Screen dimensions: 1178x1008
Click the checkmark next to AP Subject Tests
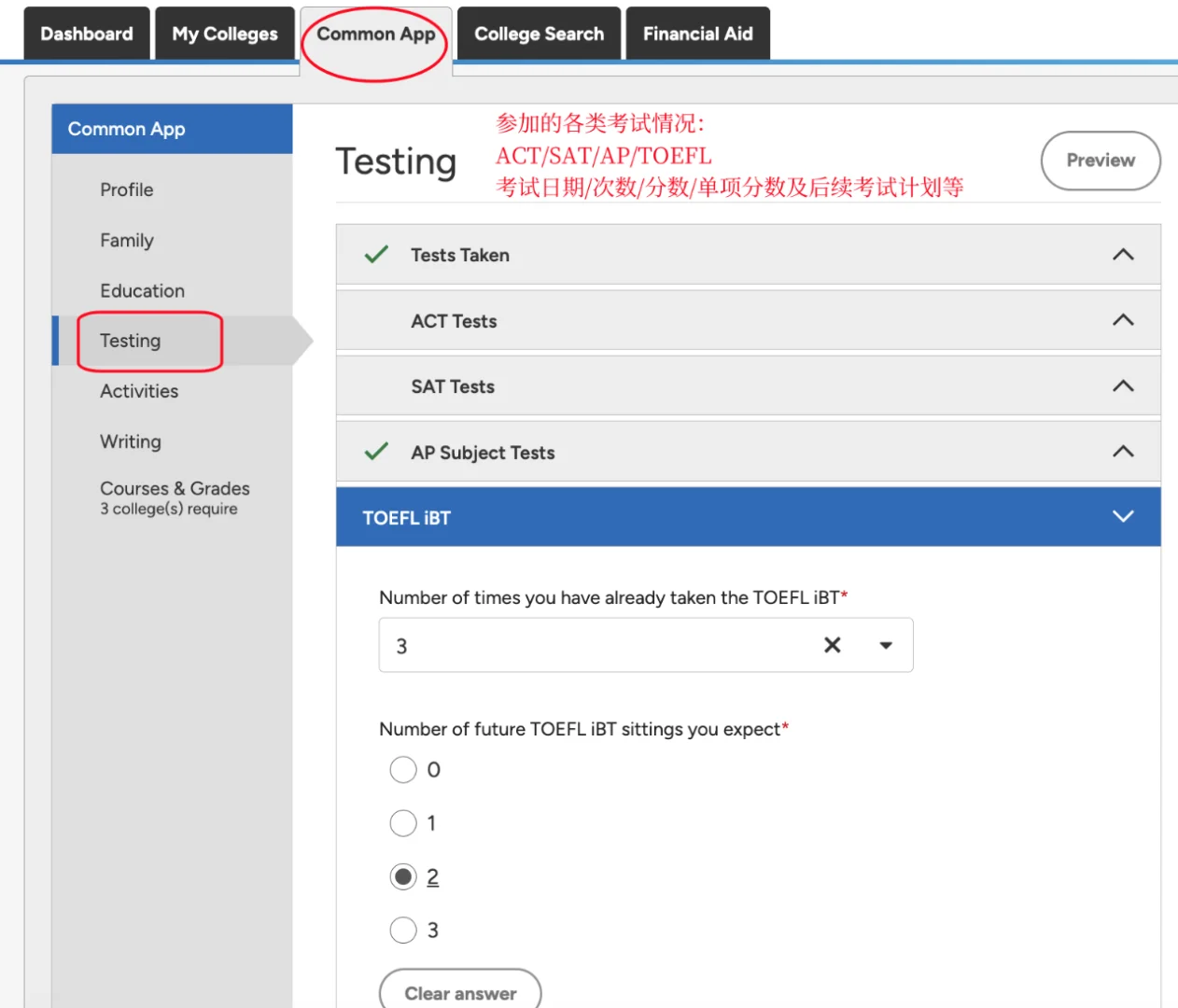(x=374, y=451)
